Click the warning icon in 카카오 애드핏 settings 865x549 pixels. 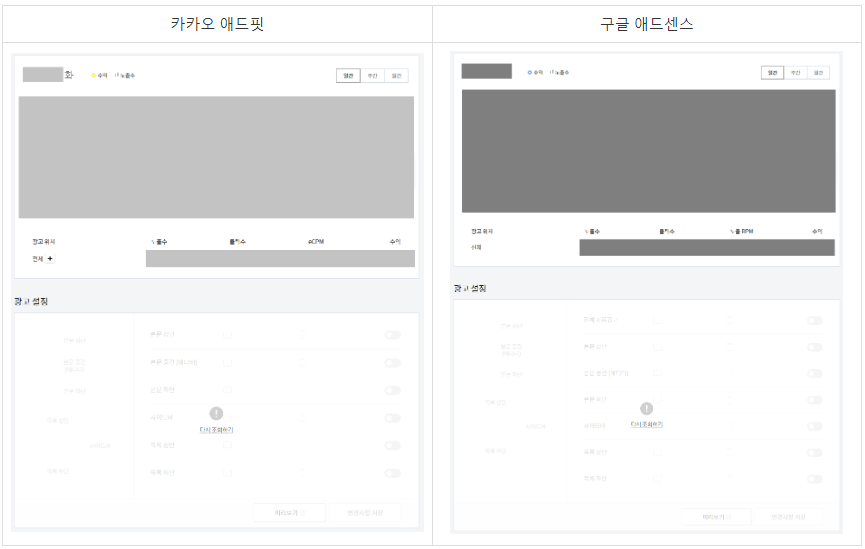click(x=216, y=413)
